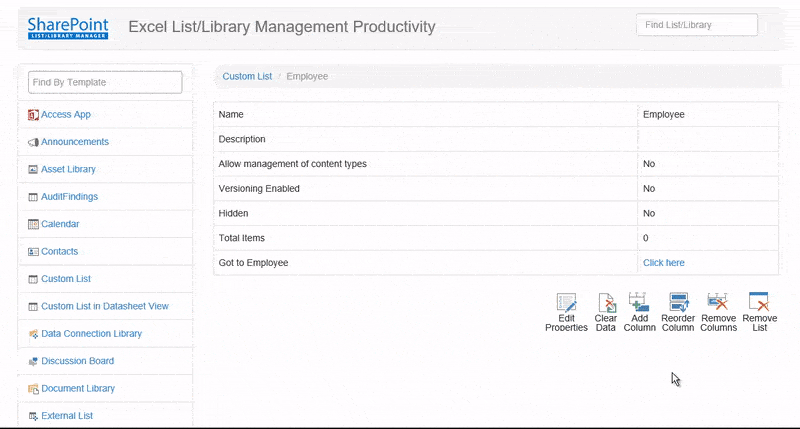Click the Discussion Board icon

point(33,362)
